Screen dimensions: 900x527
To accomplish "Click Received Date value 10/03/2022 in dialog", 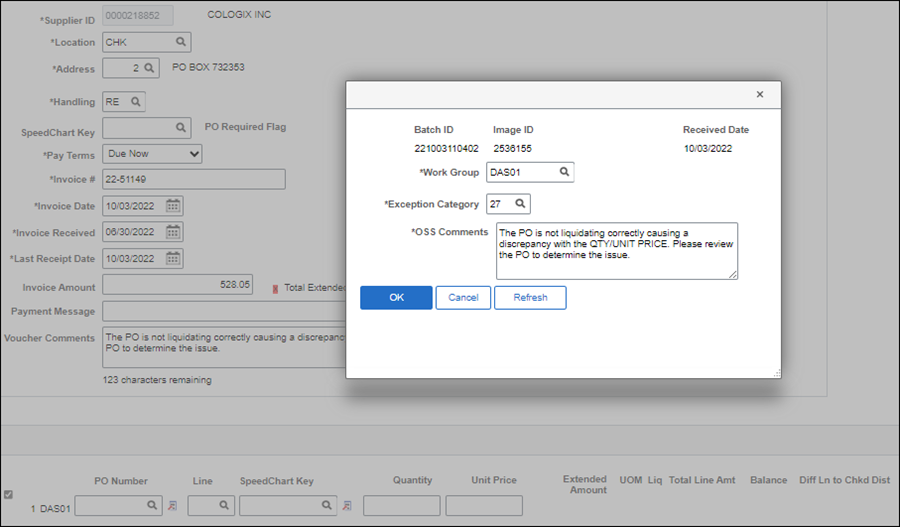I will tap(708, 149).
